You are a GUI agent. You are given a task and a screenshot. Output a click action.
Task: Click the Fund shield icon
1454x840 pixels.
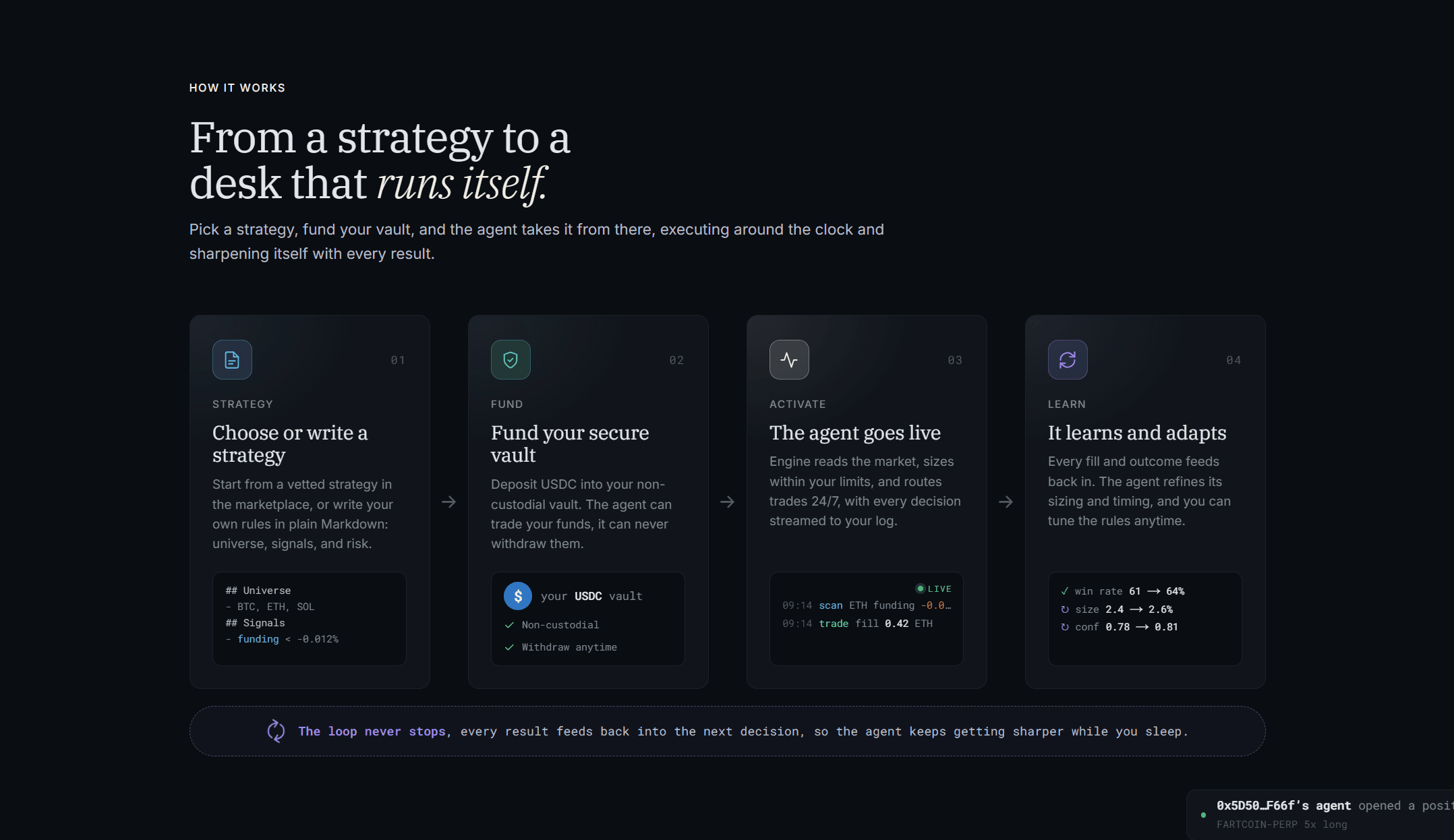click(x=511, y=360)
